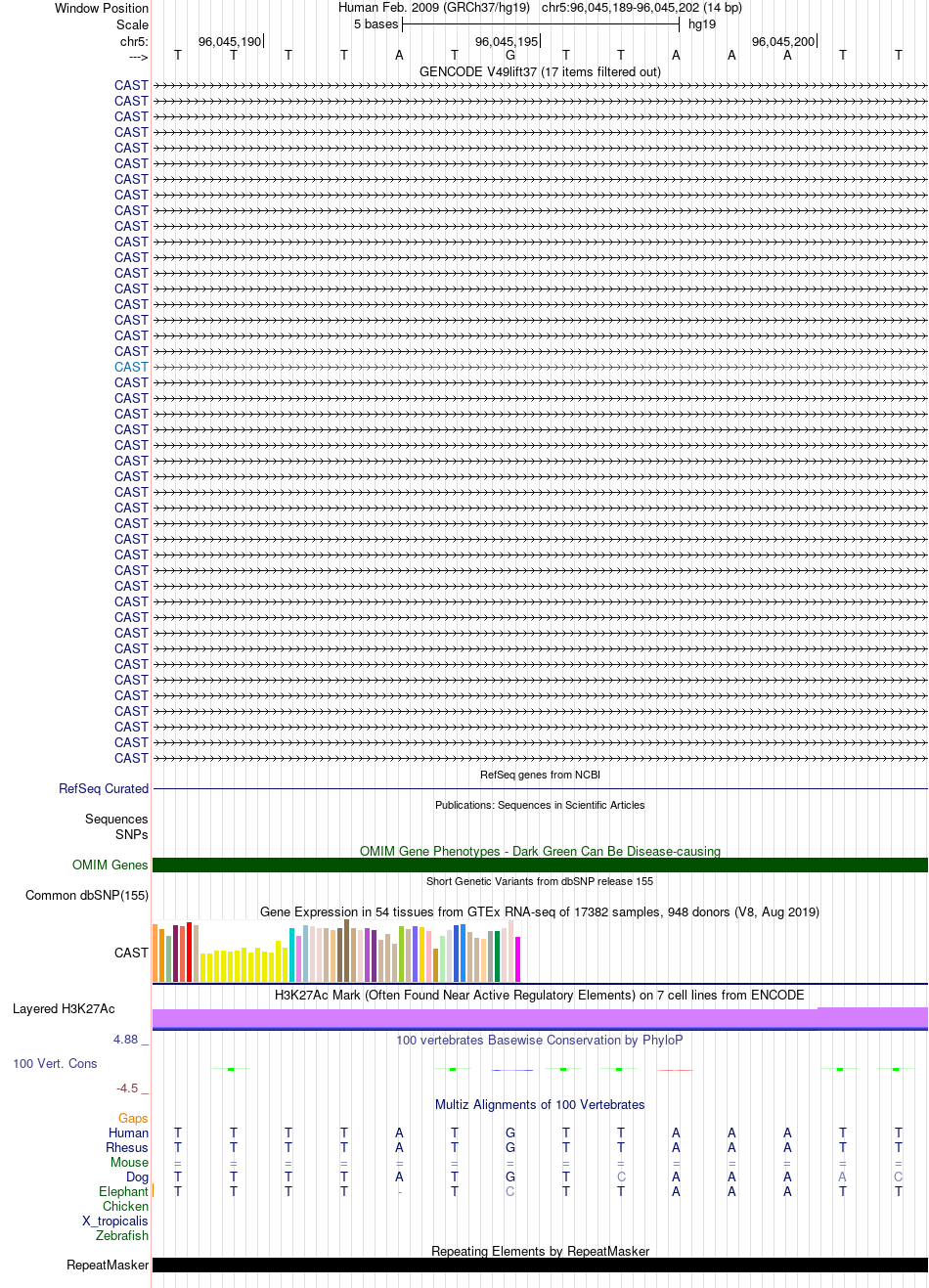Click the G base in the ruler sequence

510,55
